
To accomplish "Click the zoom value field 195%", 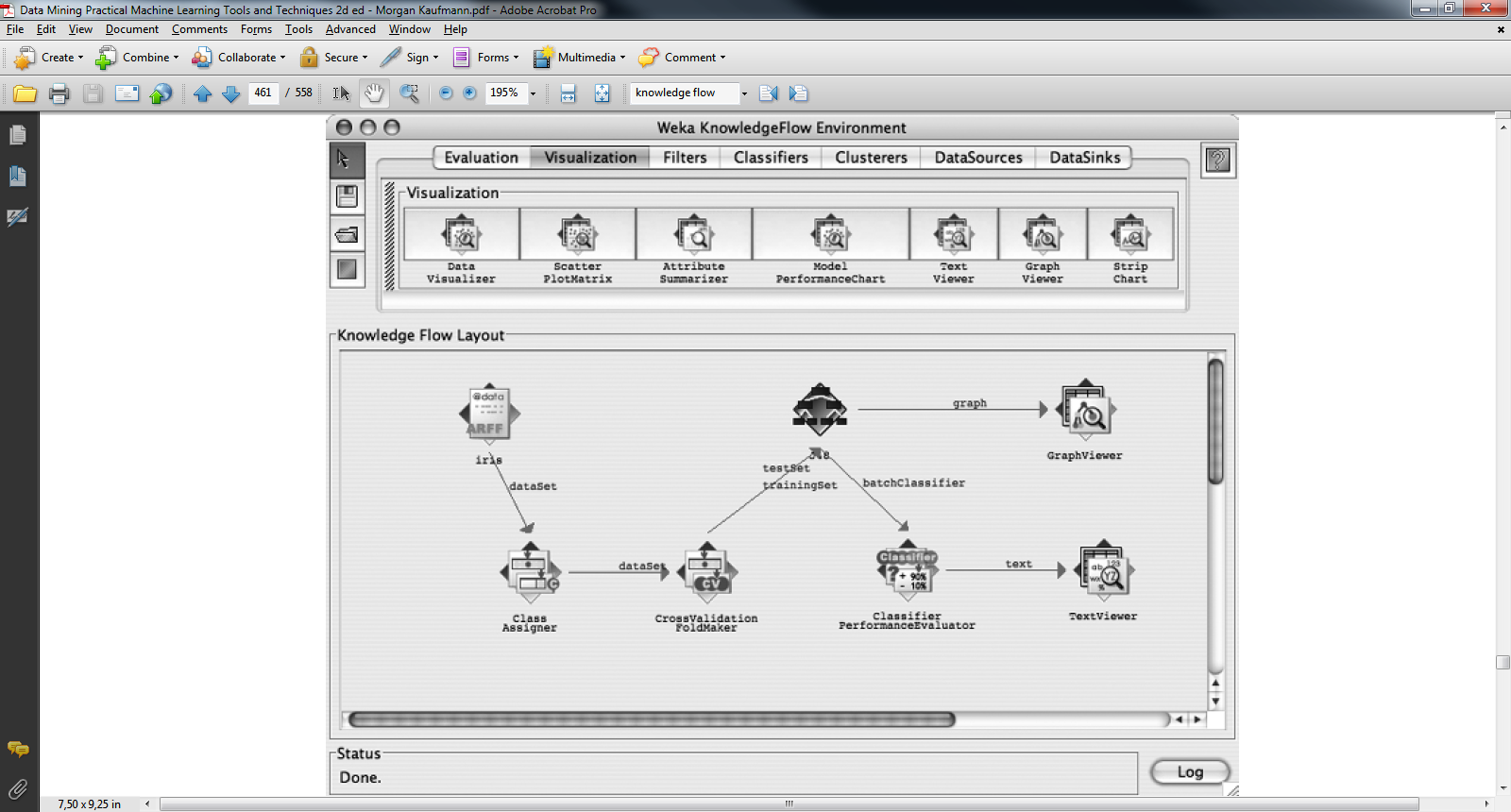I will pyautogui.click(x=505, y=93).
